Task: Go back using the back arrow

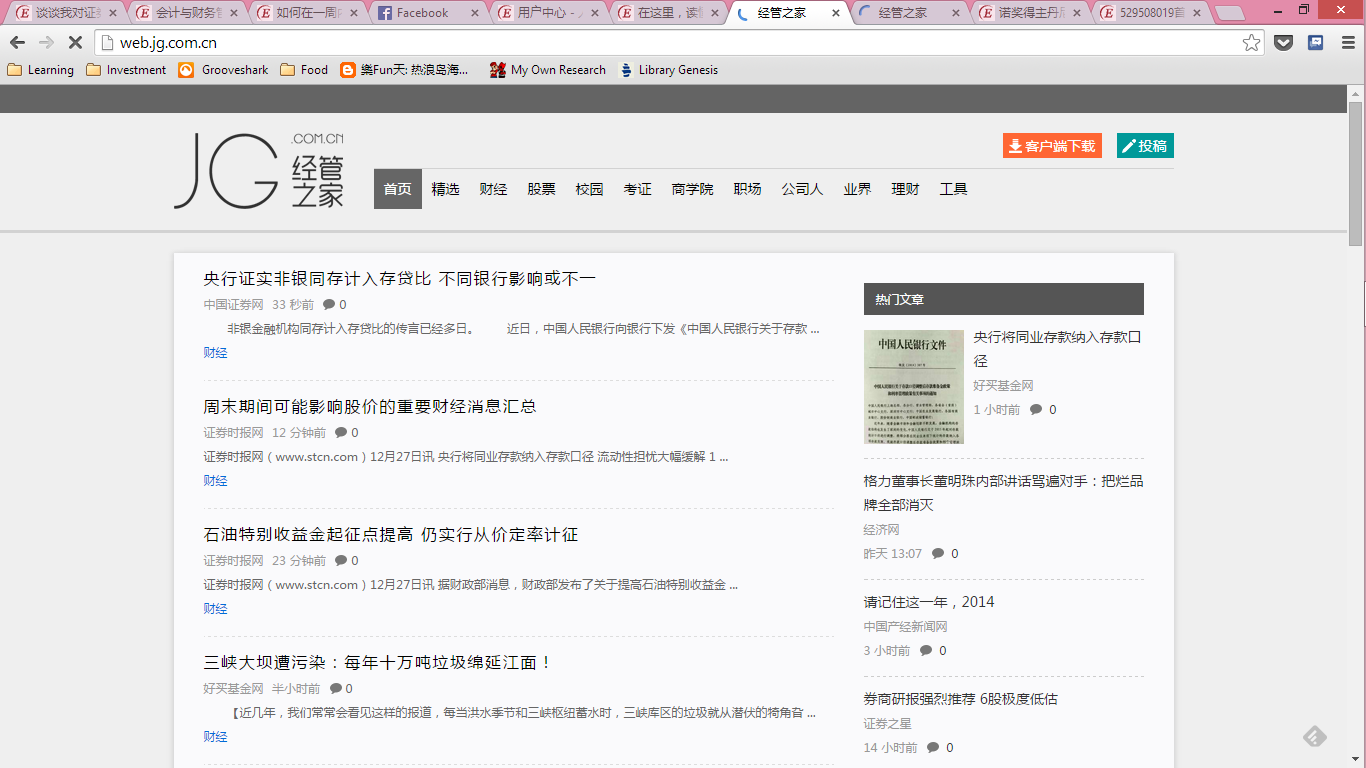Action: [x=17, y=42]
